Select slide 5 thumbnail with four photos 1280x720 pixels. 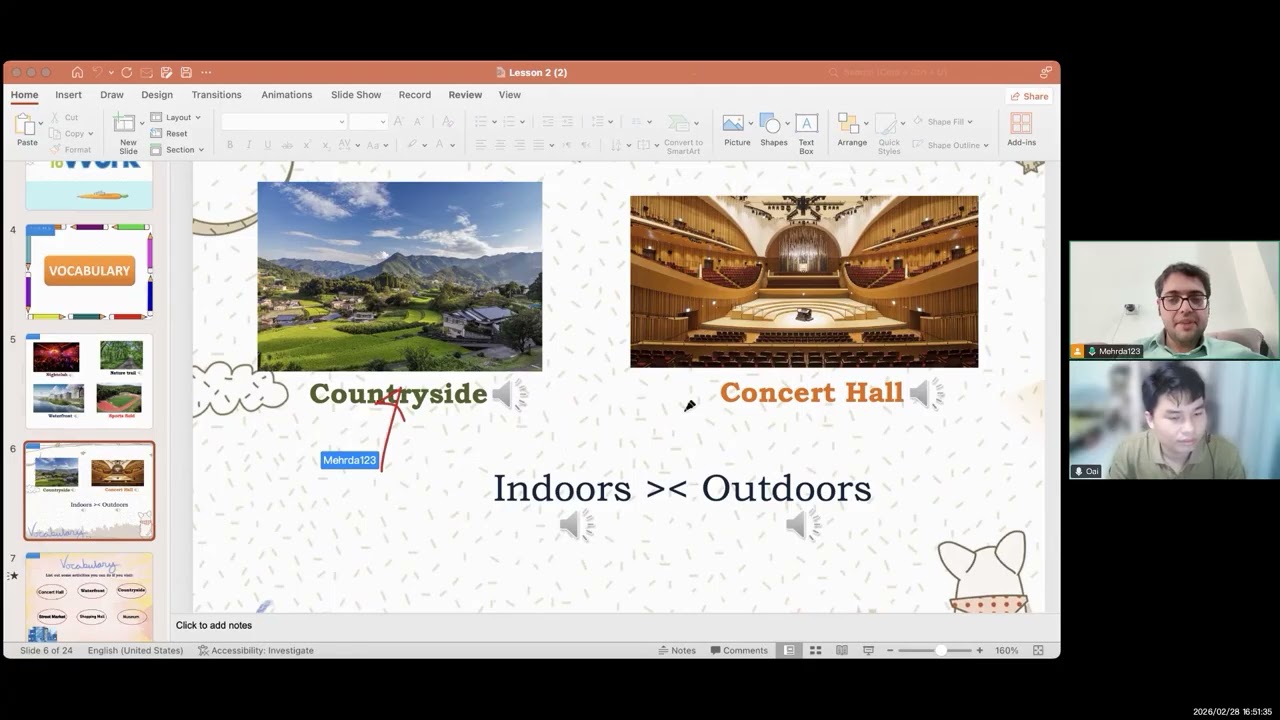(89, 381)
